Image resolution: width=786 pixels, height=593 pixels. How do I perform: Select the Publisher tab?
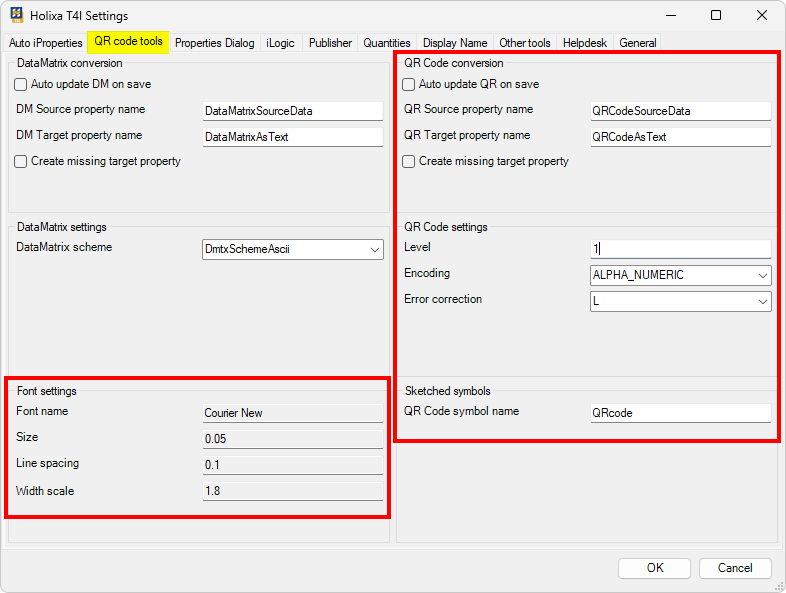point(330,43)
